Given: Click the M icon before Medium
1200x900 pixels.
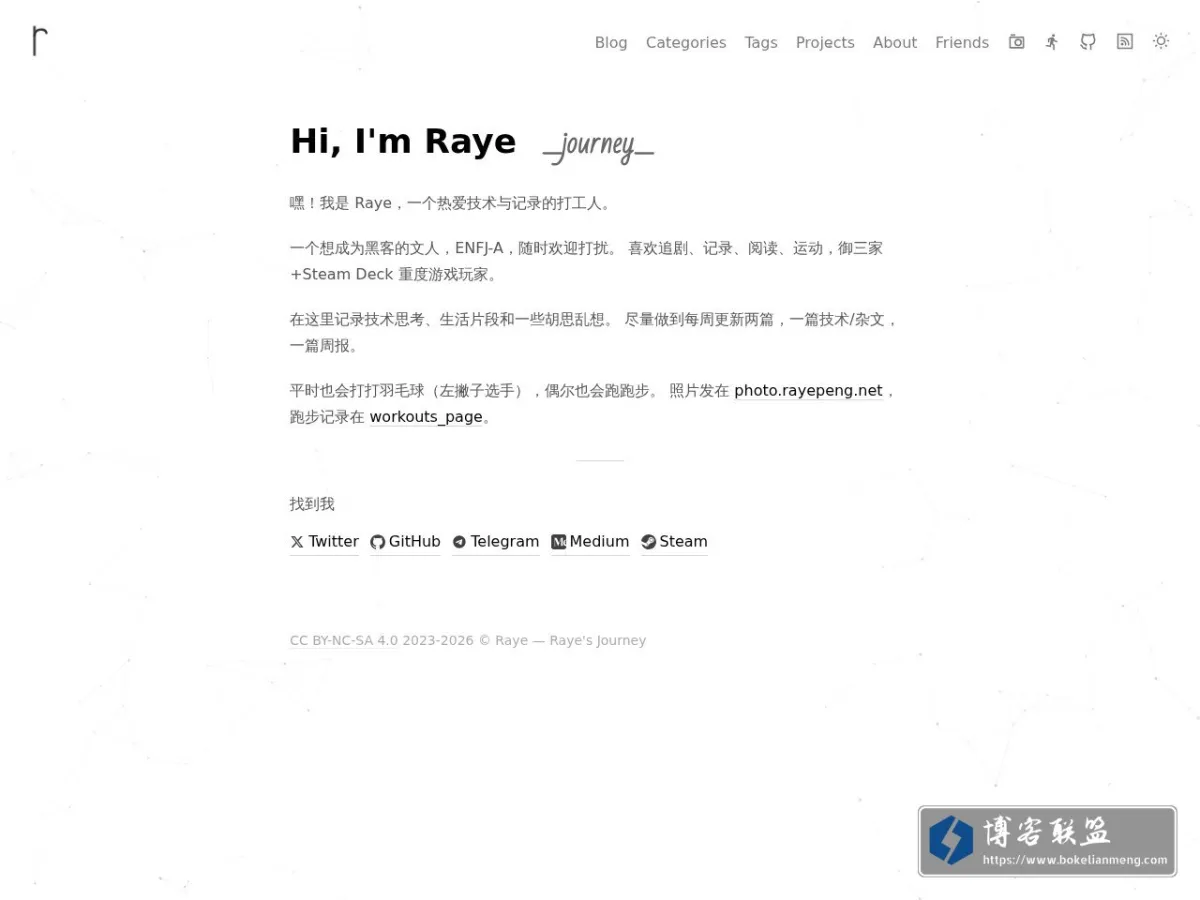Looking at the screenshot, I should tap(558, 542).
